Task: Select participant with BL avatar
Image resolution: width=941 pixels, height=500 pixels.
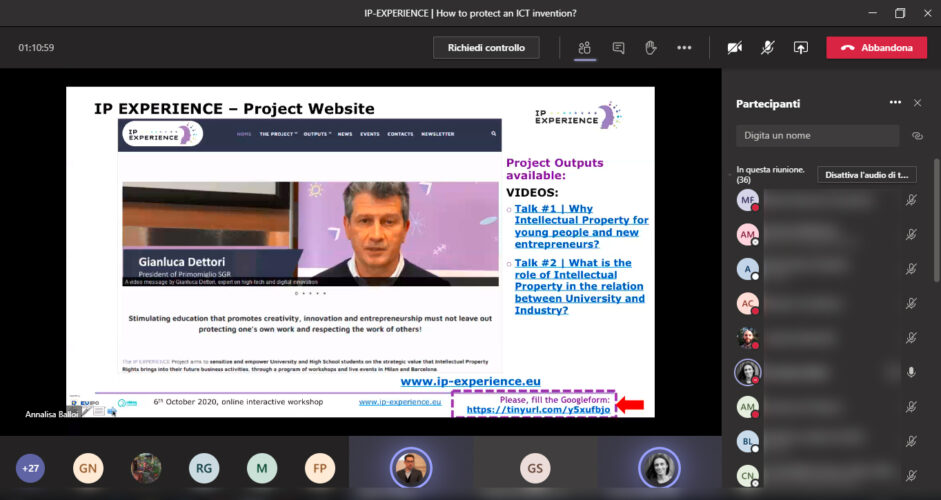Action: pos(748,442)
